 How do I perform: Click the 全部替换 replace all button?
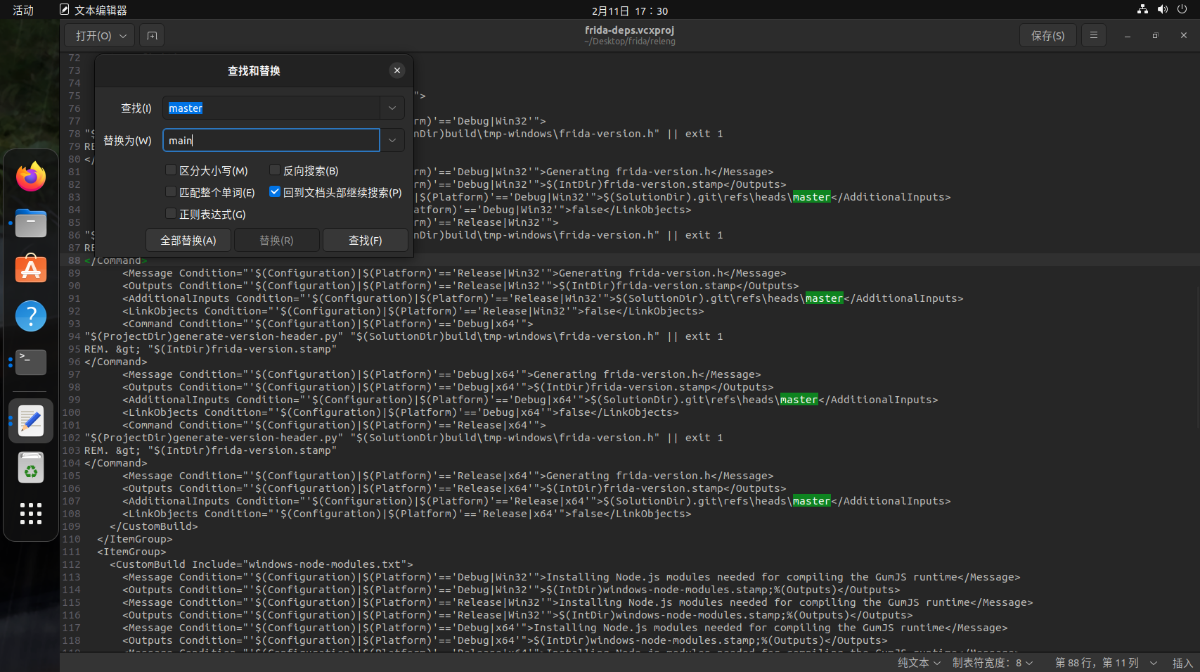coord(188,240)
